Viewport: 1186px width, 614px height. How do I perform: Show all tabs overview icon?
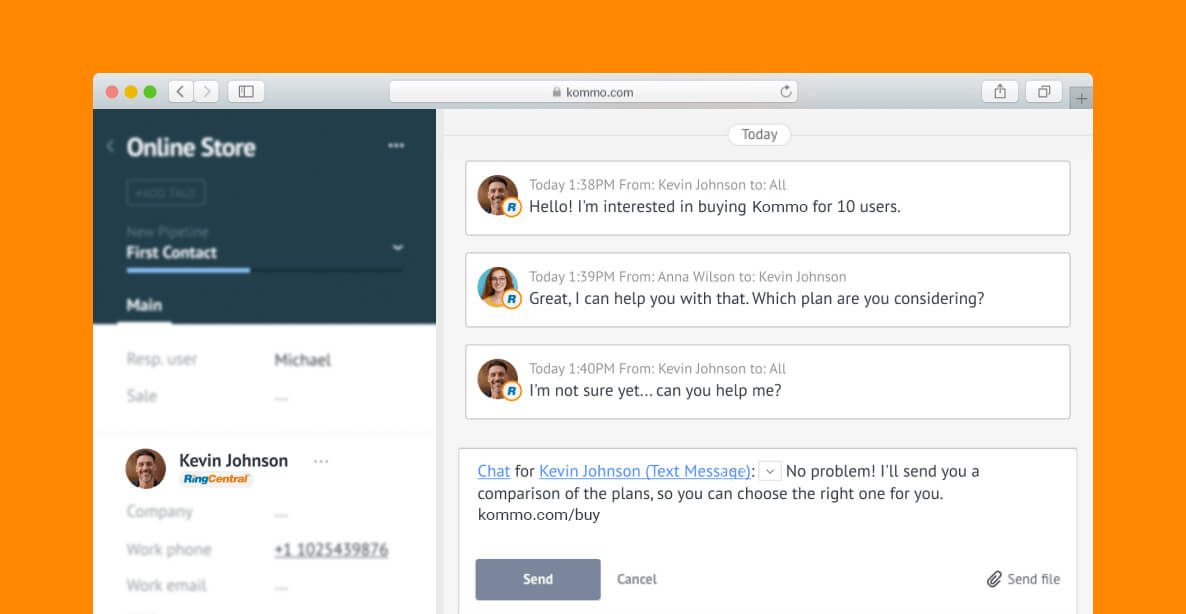click(x=1043, y=92)
